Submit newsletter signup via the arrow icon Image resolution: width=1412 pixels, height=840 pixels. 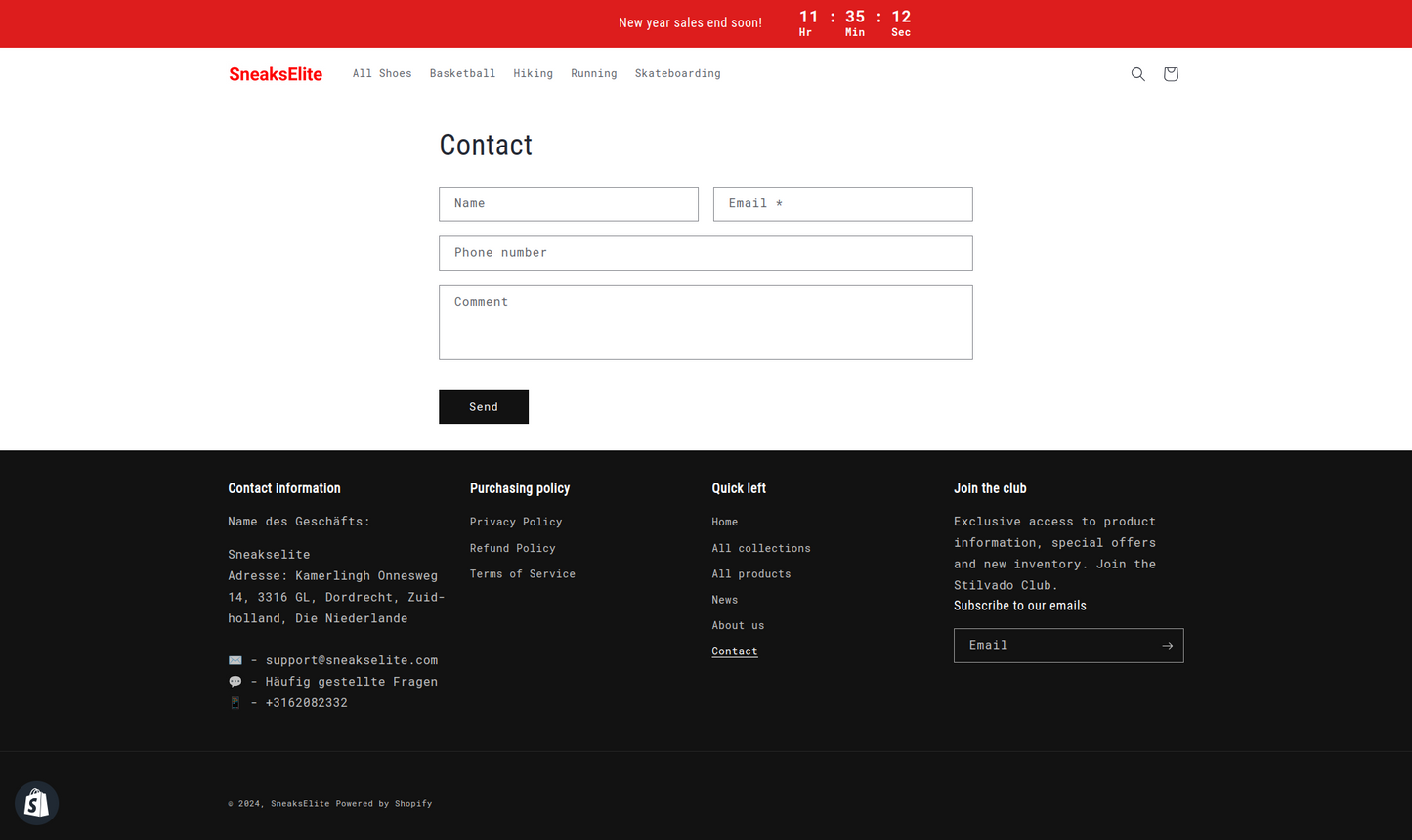[1167, 645]
